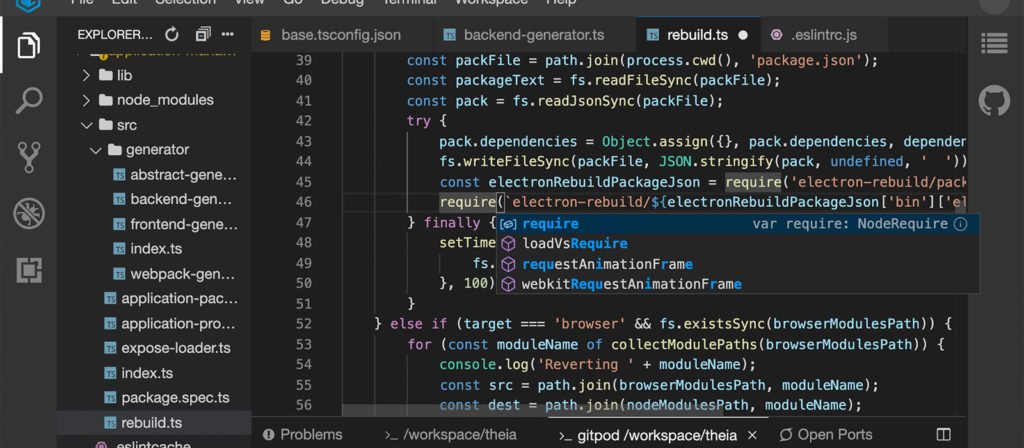Select the src folder name
This screenshot has width=1024, height=448.
[127, 125]
